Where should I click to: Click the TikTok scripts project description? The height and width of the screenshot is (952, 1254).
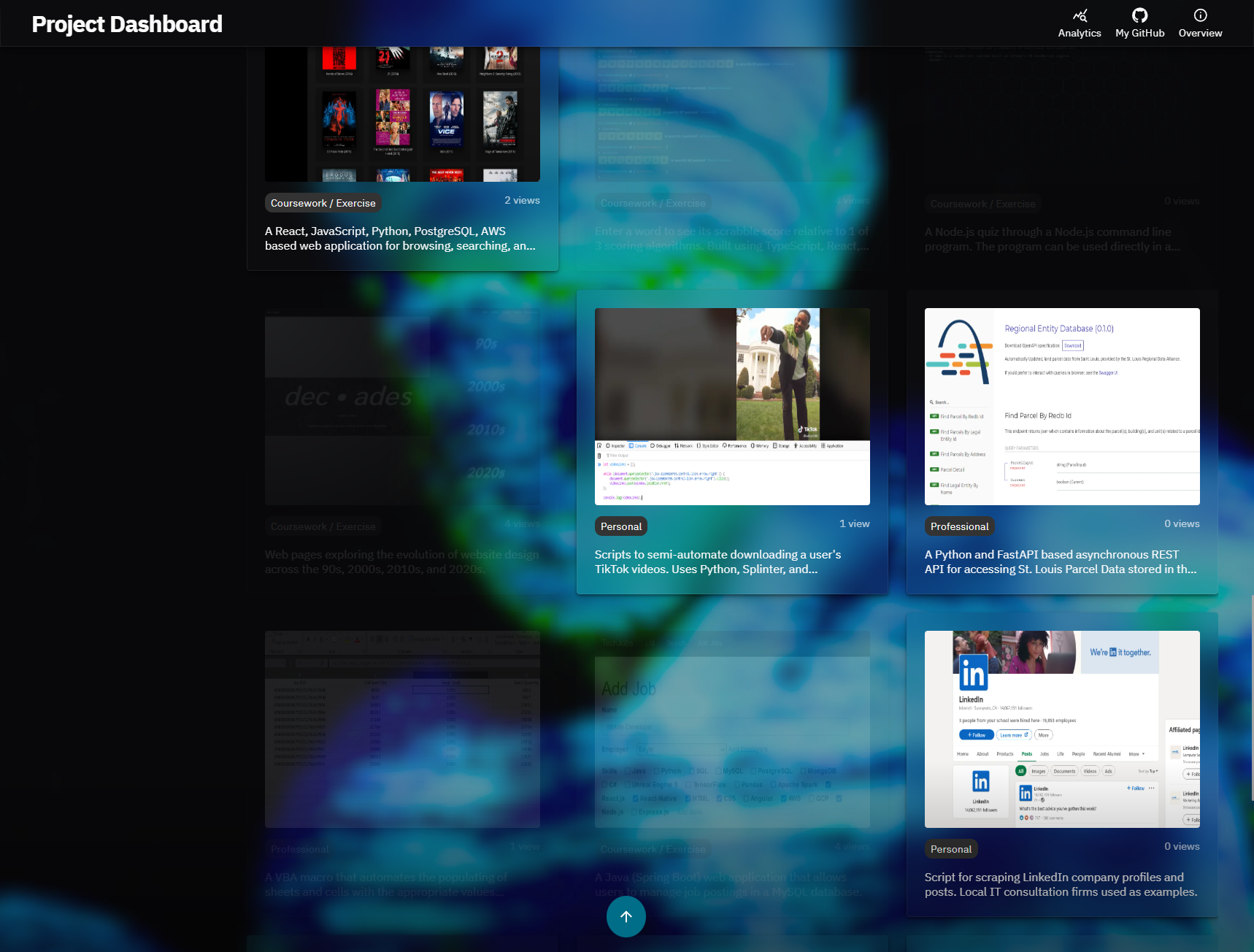pos(718,562)
